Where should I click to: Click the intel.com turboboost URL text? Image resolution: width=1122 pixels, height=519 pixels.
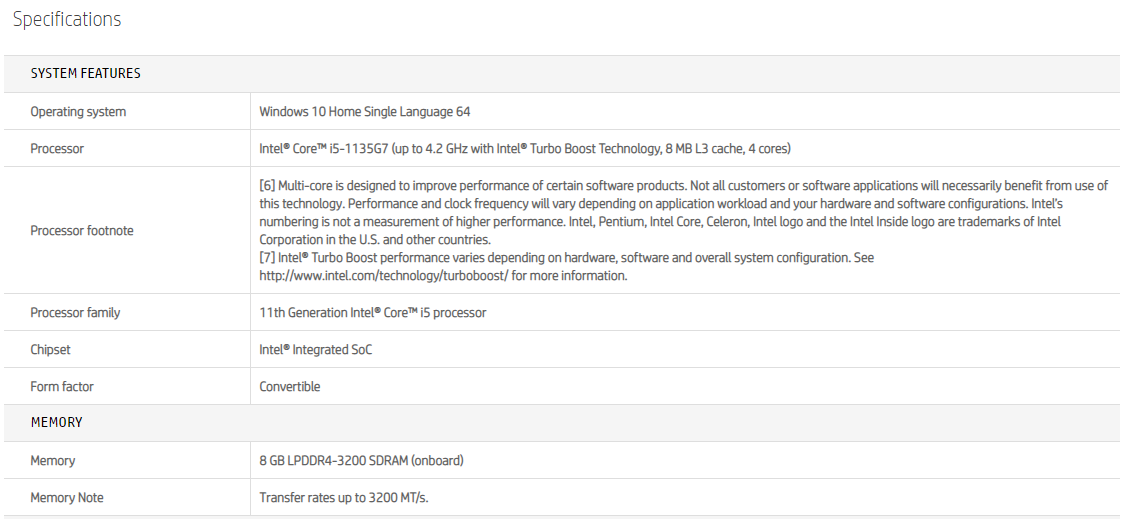click(x=383, y=275)
